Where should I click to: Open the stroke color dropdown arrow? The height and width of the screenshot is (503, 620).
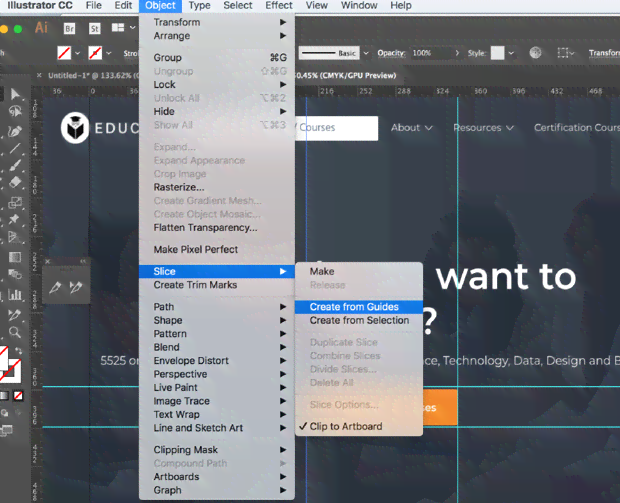pyautogui.click(x=109, y=53)
